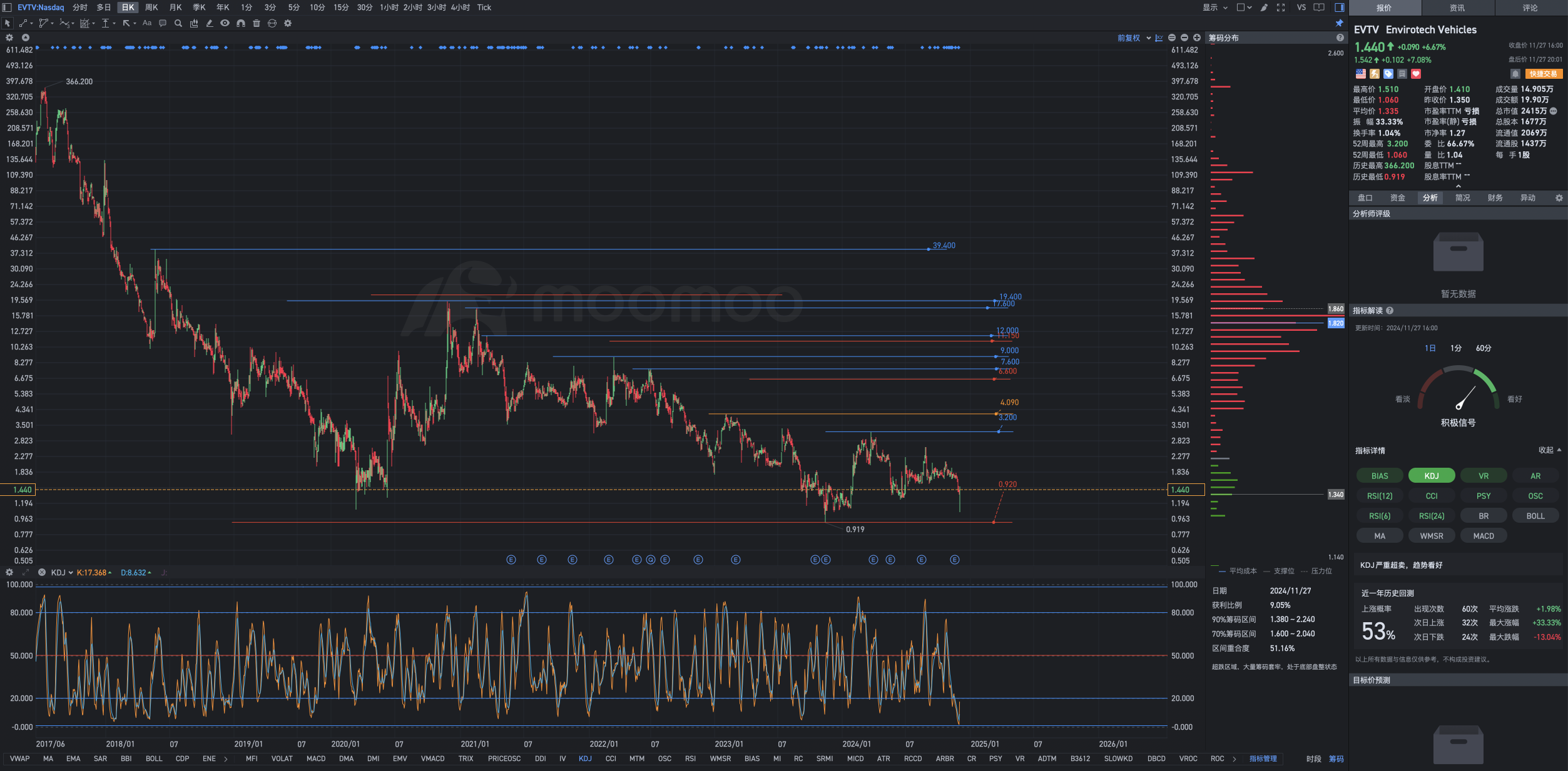This screenshot has width=1568, height=771.
Task: Open the 前复权 adjustment dropdown
Action: click(x=1134, y=38)
